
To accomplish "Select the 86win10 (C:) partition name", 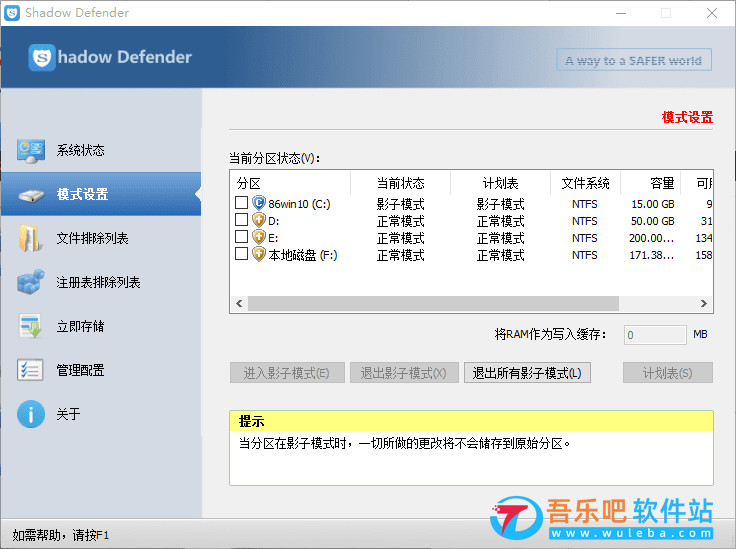I will coord(299,204).
